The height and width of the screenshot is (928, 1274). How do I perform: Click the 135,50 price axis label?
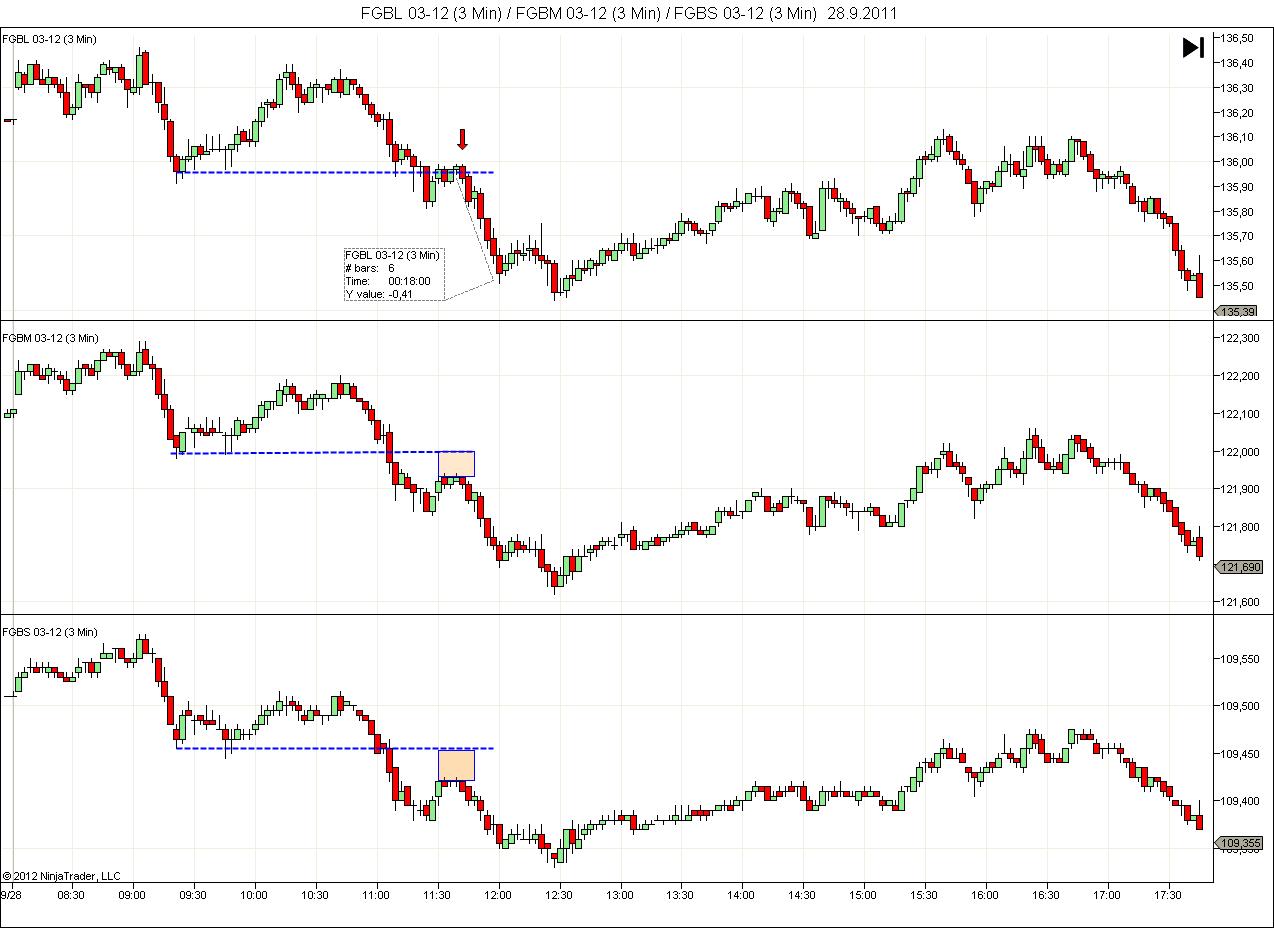point(1237,286)
